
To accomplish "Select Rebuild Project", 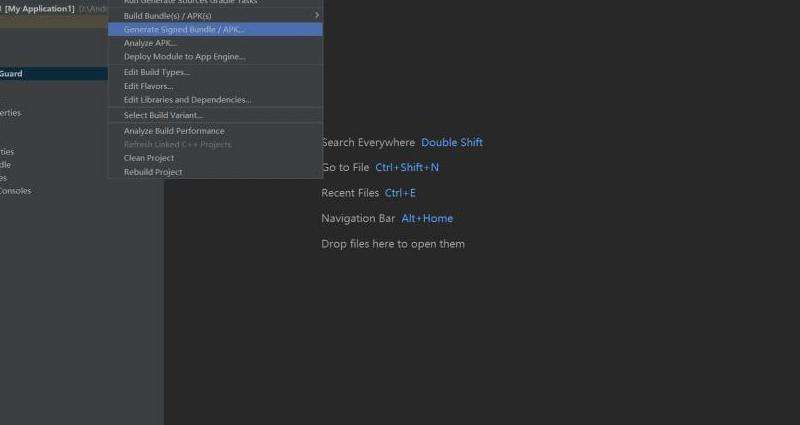I will tap(215, 172).
